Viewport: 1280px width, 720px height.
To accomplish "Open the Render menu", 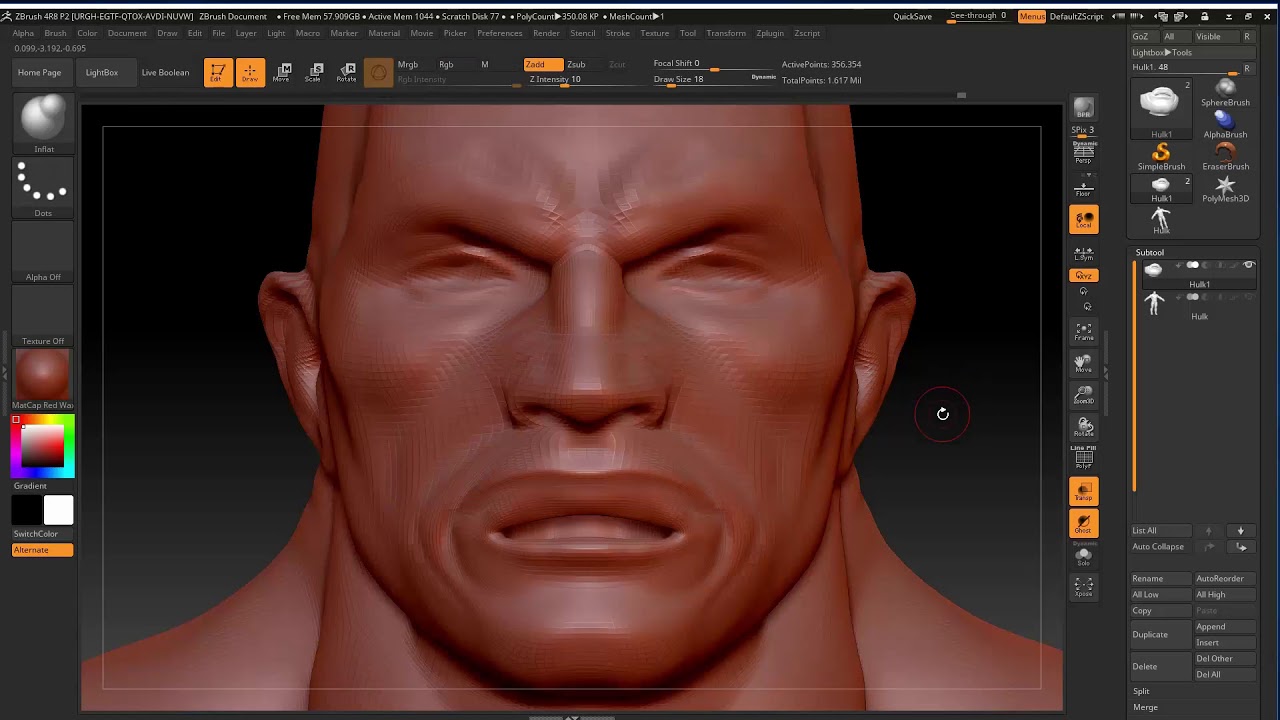I will [546, 33].
